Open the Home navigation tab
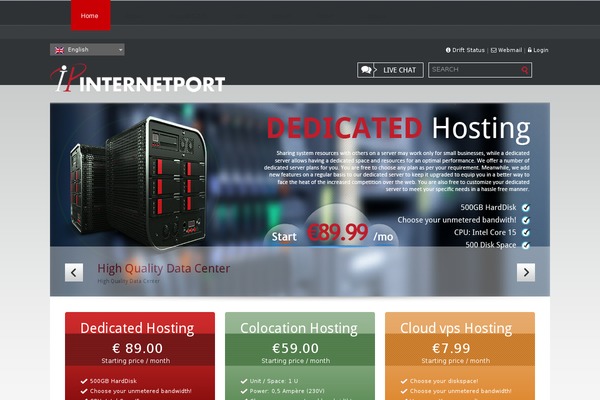Screen dimensions: 600x400 pos(91,15)
